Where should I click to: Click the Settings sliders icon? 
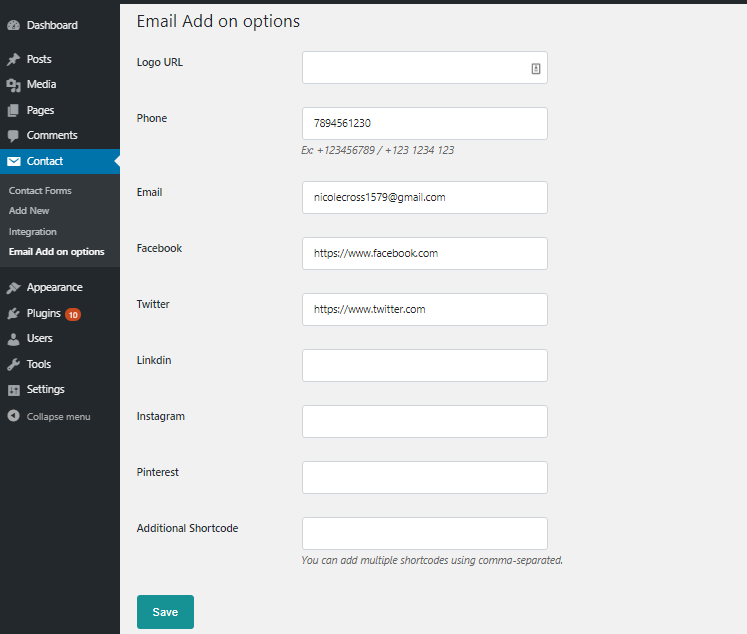(14, 390)
